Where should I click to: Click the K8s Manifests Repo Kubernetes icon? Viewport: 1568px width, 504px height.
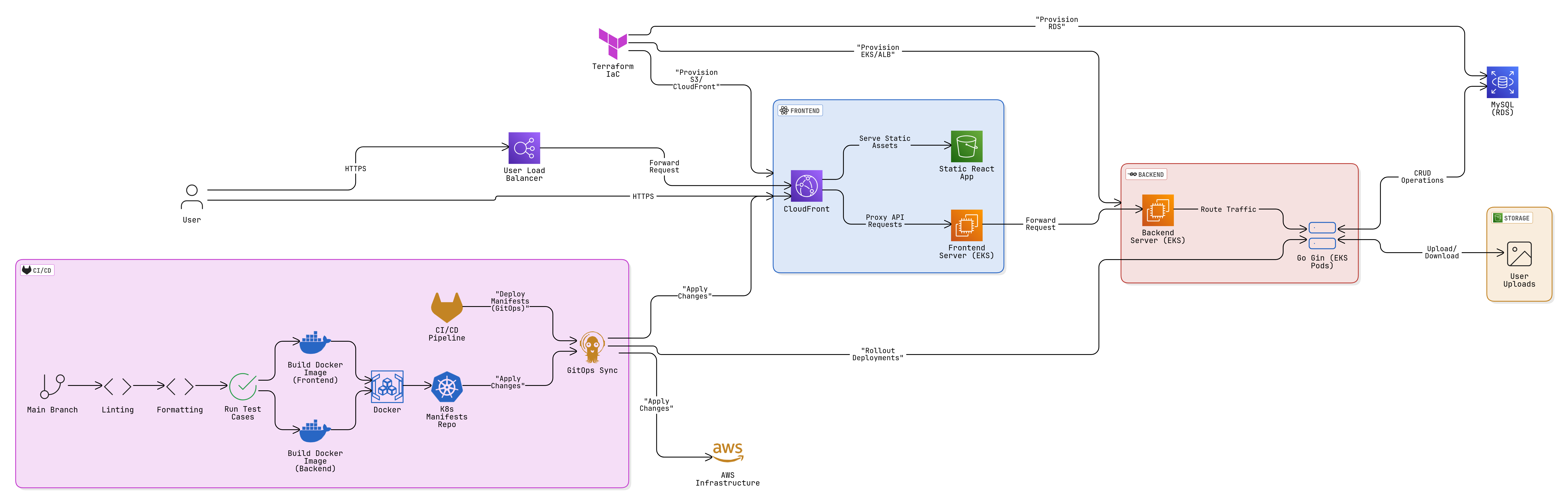(x=447, y=387)
